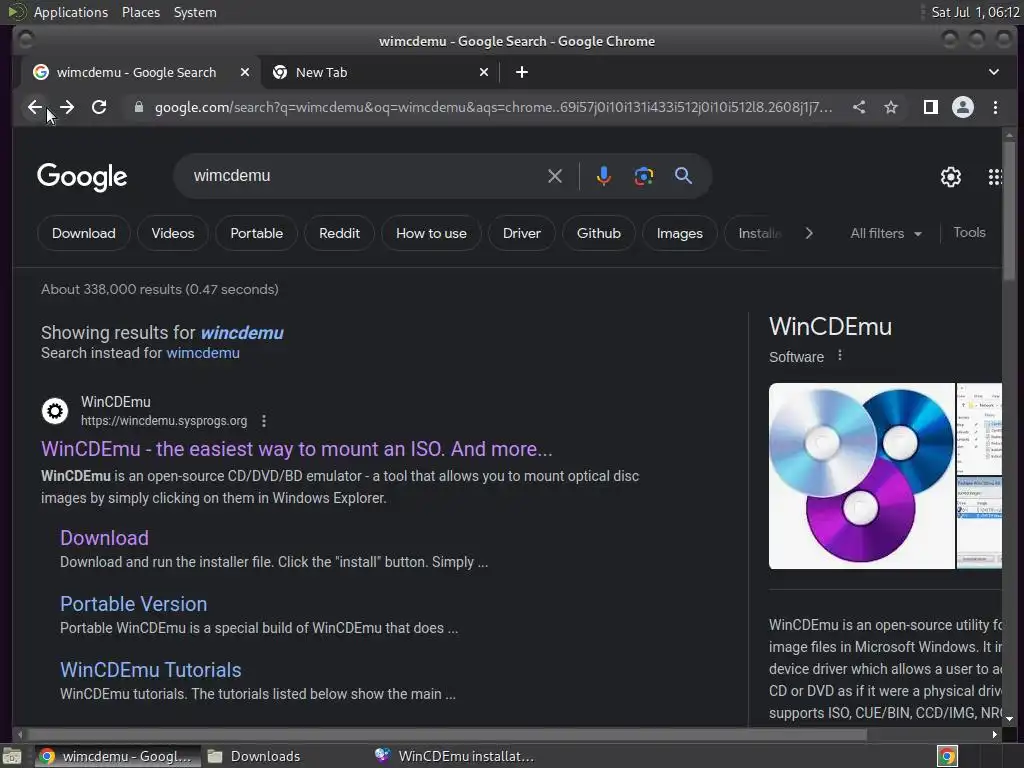Show the desktop from the bottom-left panel icon
1024x768 pixels.
(12, 756)
